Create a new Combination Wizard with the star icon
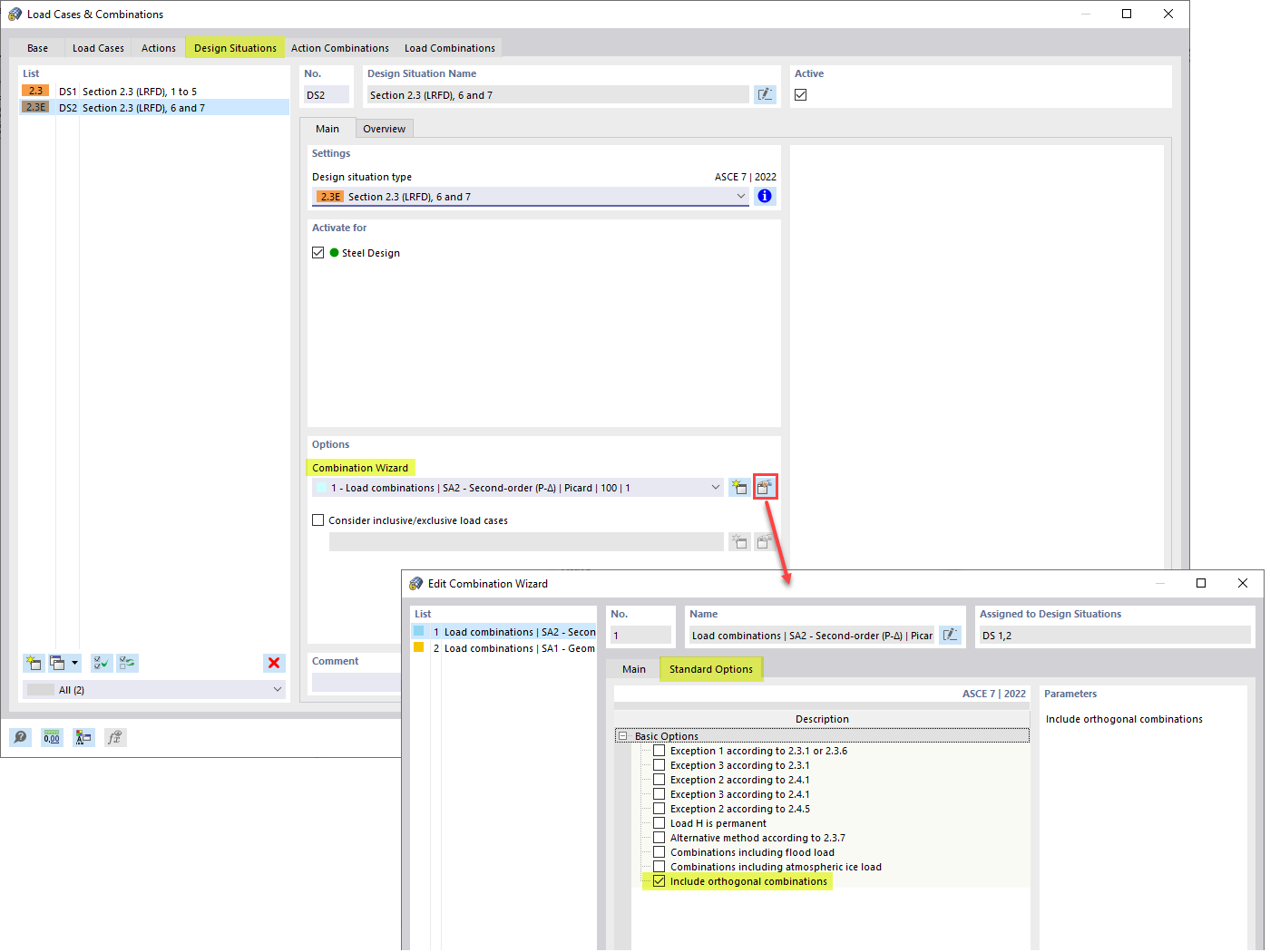Image resolution: width=1270 pixels, height=952 pixels. pyautogui.click(x=739, y=487)
